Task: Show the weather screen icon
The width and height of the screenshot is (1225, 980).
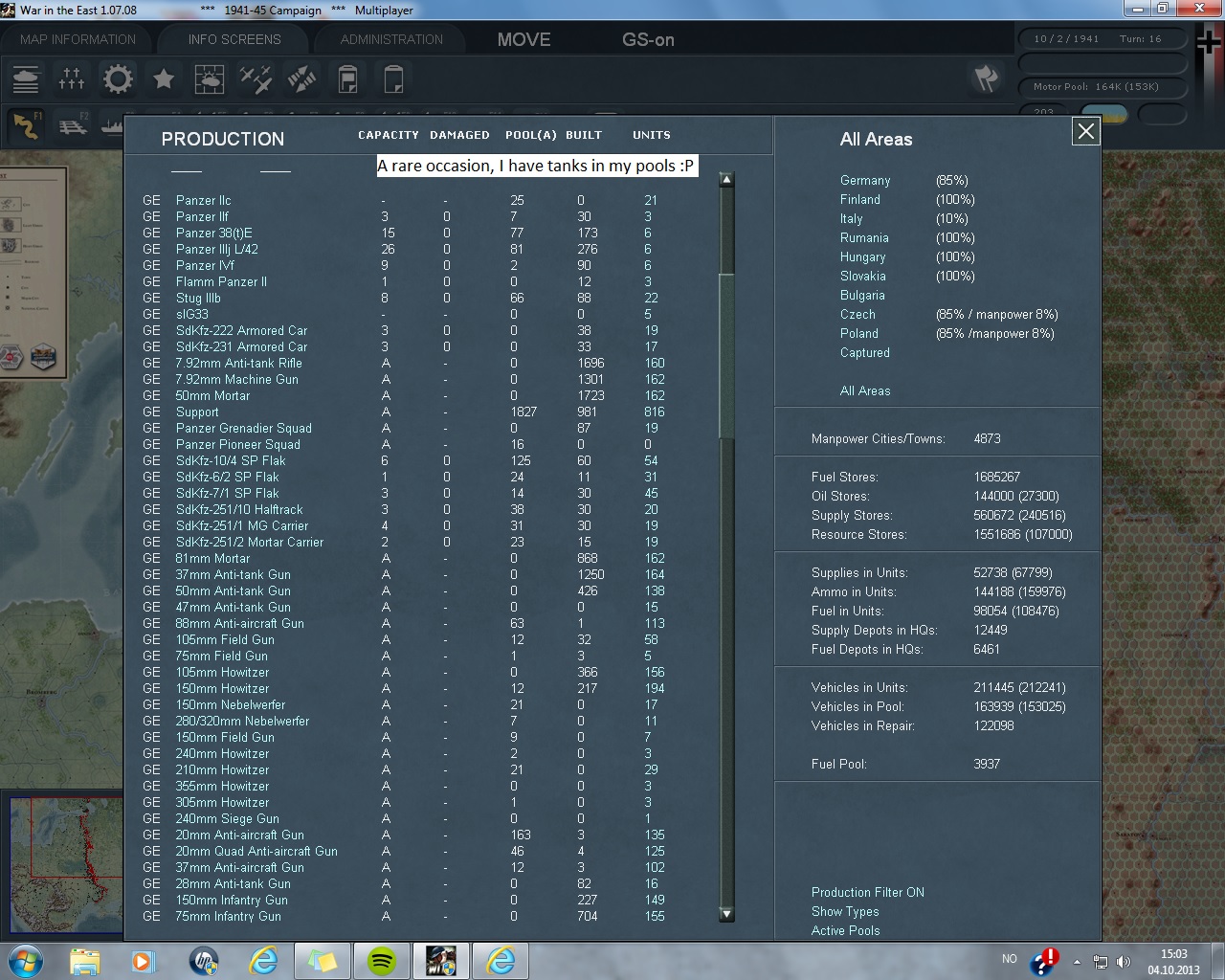Action: click(x=210, y=78)
